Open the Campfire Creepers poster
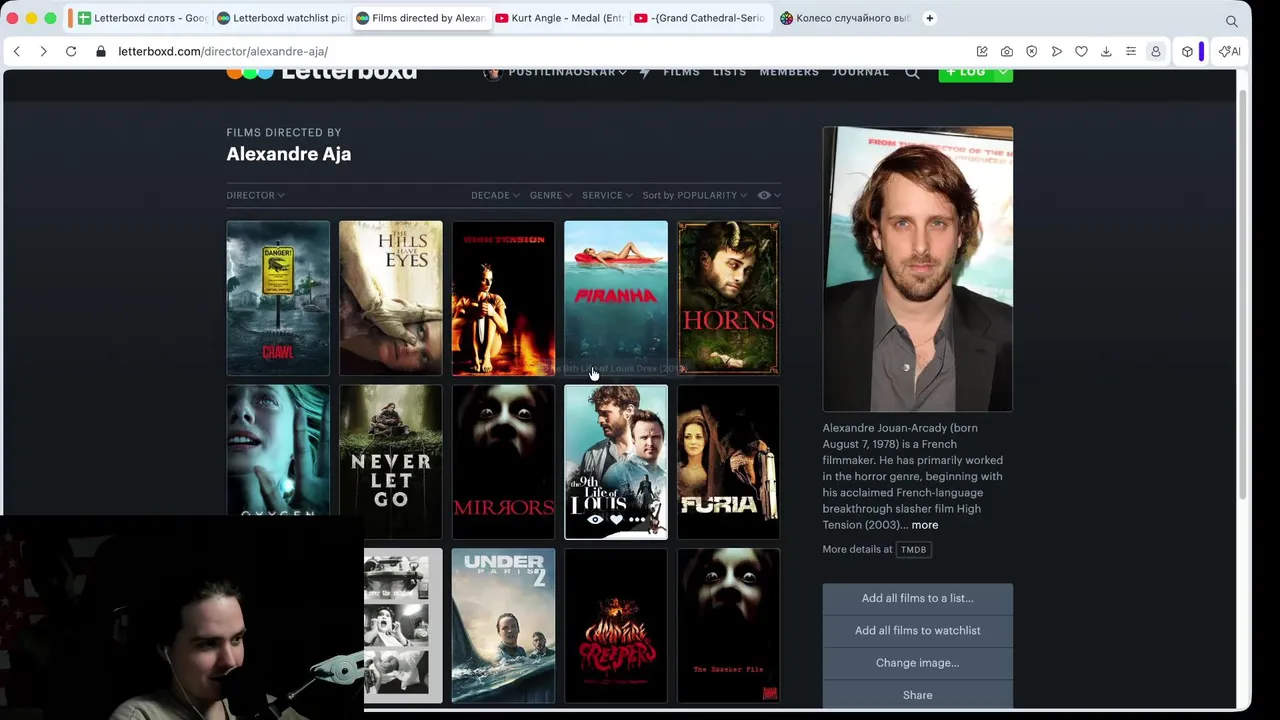This screenshot has height=720, width=1280. tap(616, 626)
